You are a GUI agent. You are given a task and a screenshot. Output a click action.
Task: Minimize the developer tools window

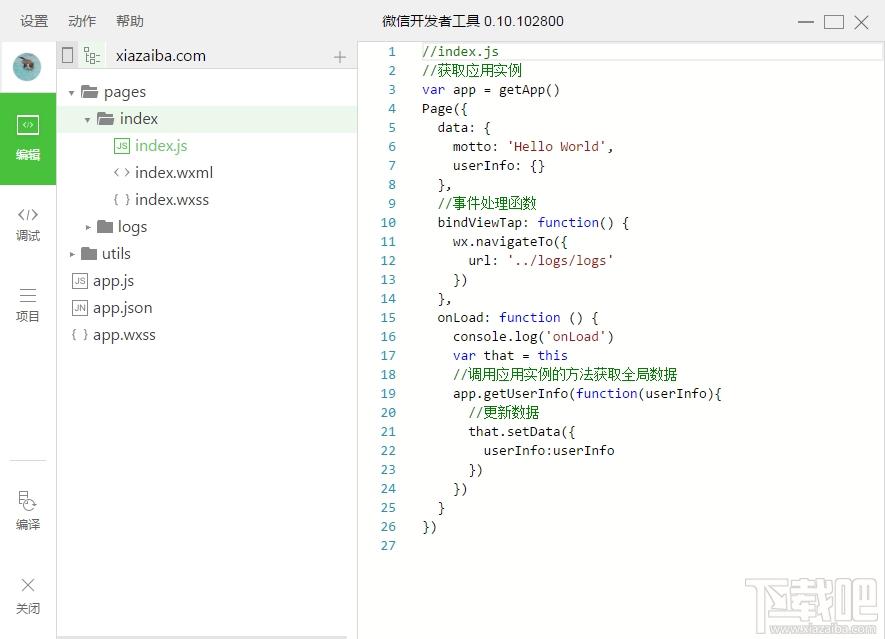click(x=806, y=22)
